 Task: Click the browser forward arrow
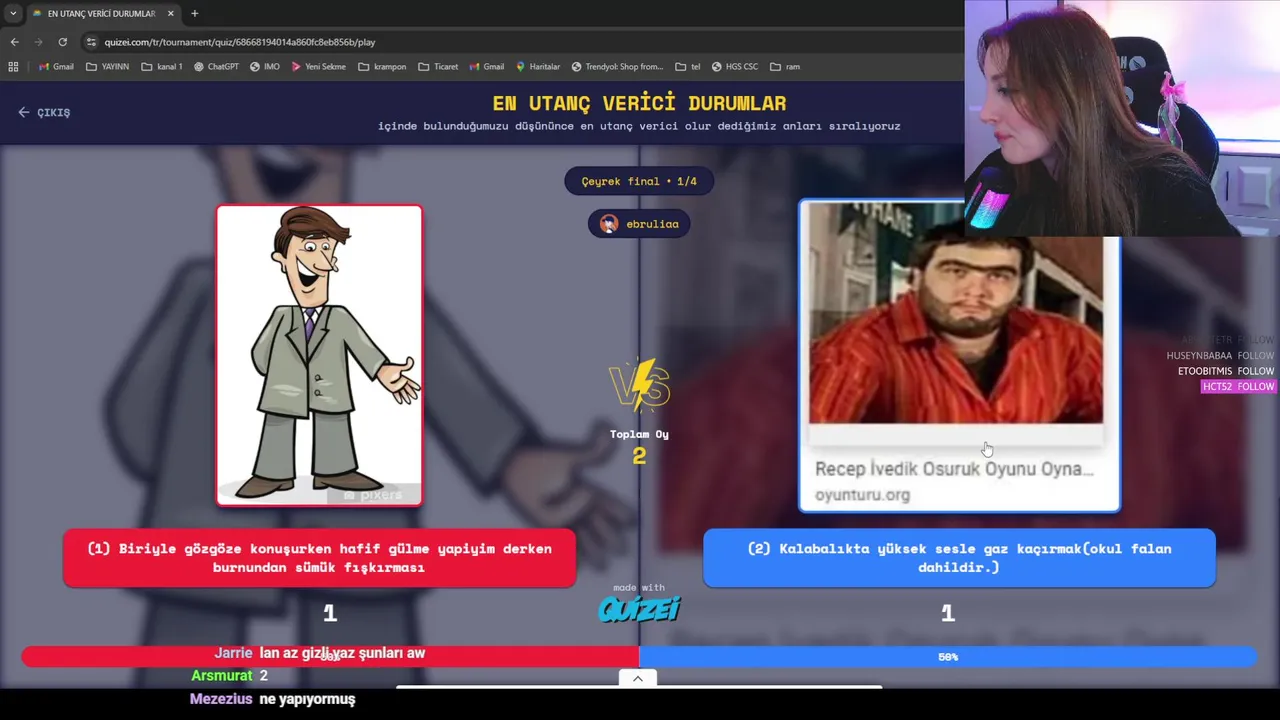tap(38, 42)
